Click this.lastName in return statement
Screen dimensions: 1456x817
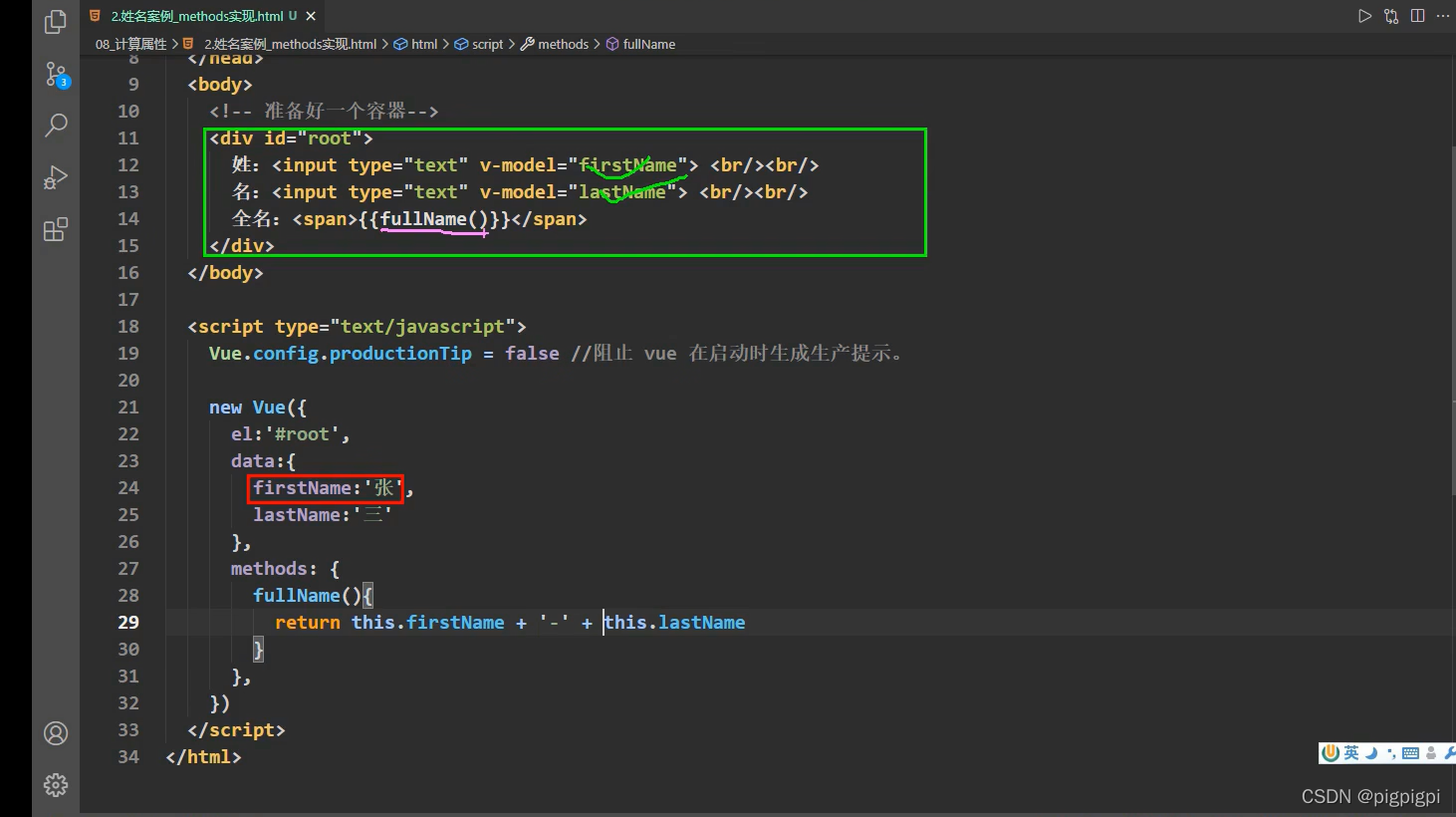pyautogui.click(x=674, y=622)
